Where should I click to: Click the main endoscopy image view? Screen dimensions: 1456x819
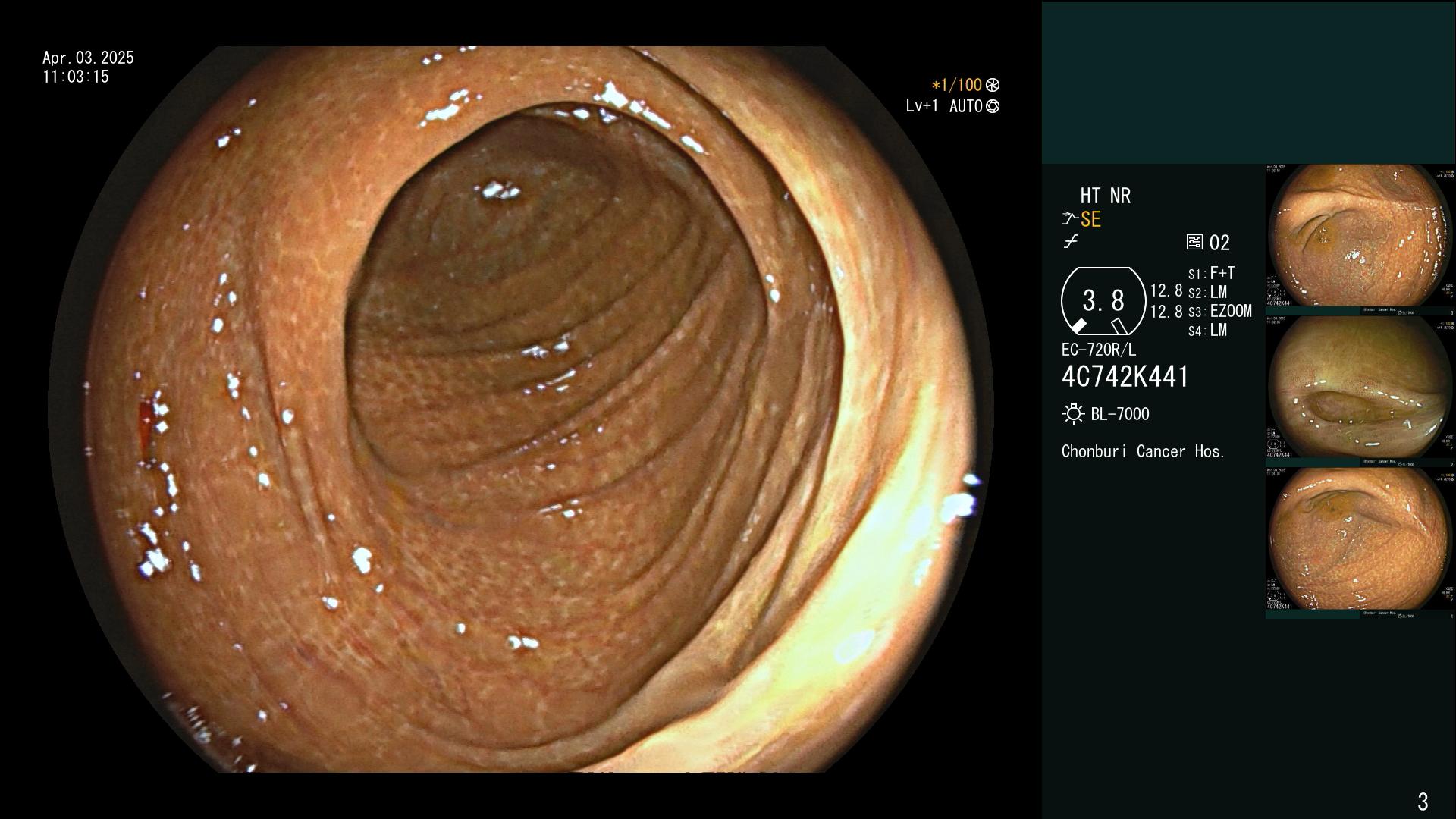(x=521, y=409)
